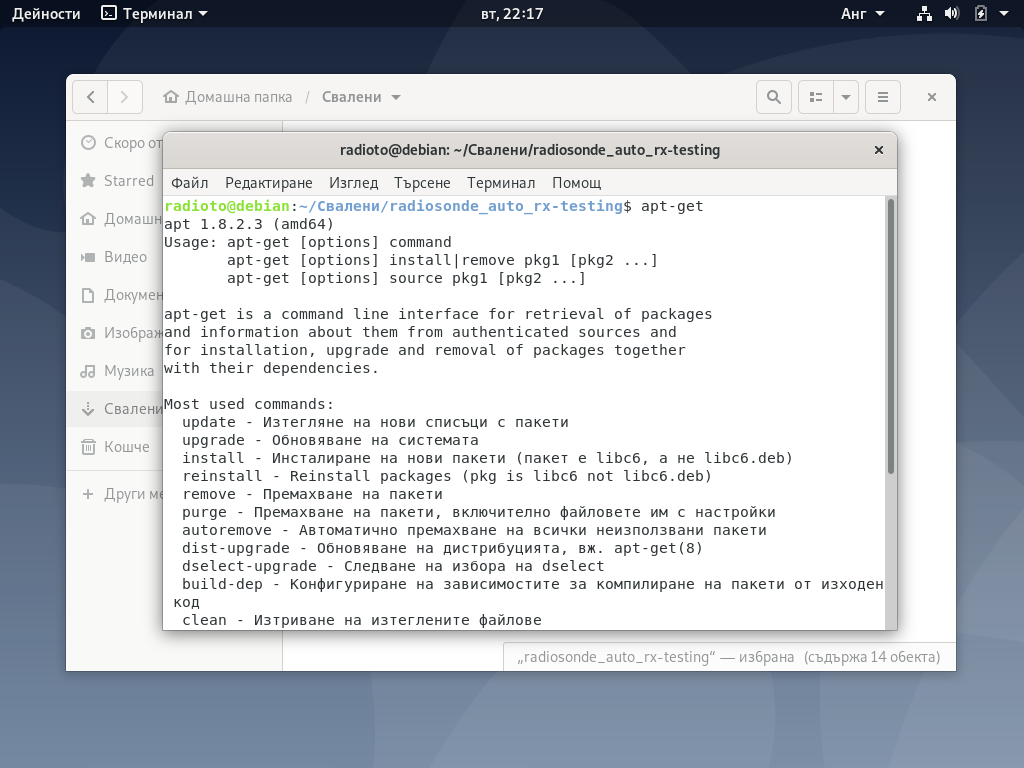Click the 'apt 1.8.2.3 (amd64)' line
The height and width of the screenshot is (768, 1024).
pos(249,224)
